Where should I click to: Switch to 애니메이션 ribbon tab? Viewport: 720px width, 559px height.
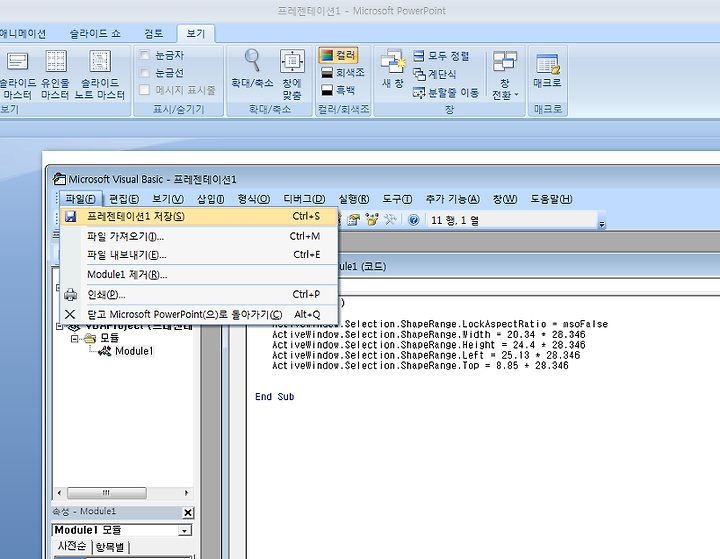(23, 34)
